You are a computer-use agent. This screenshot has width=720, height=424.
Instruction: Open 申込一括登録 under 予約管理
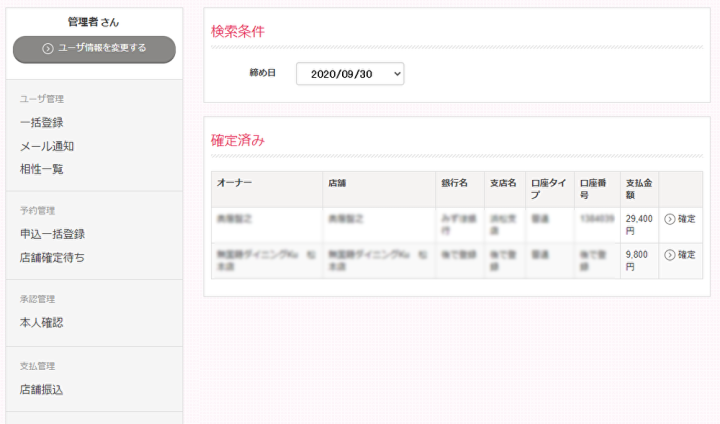coord(53,234)
